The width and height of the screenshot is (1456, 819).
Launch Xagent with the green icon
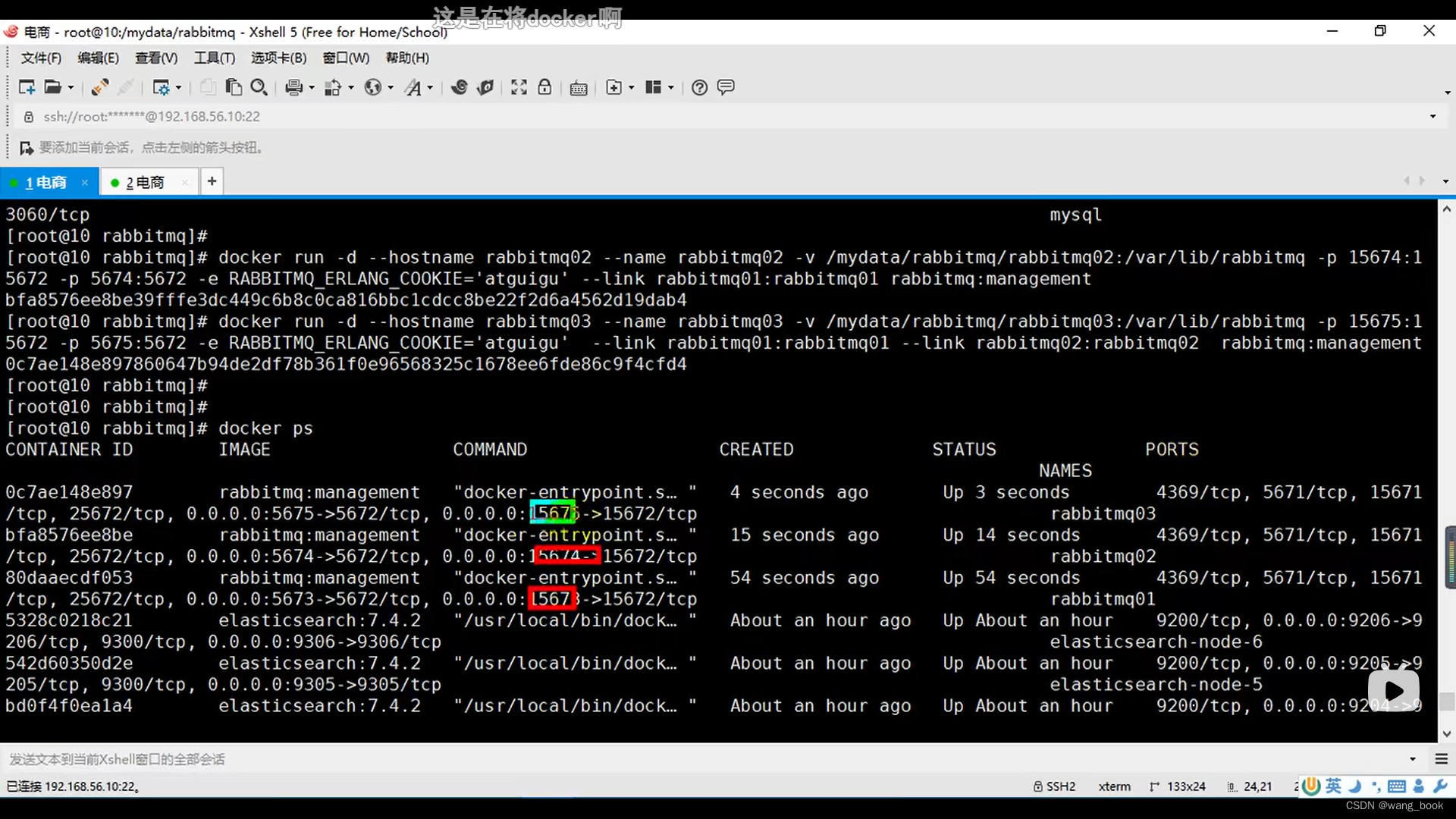click(x=485, y=87)
